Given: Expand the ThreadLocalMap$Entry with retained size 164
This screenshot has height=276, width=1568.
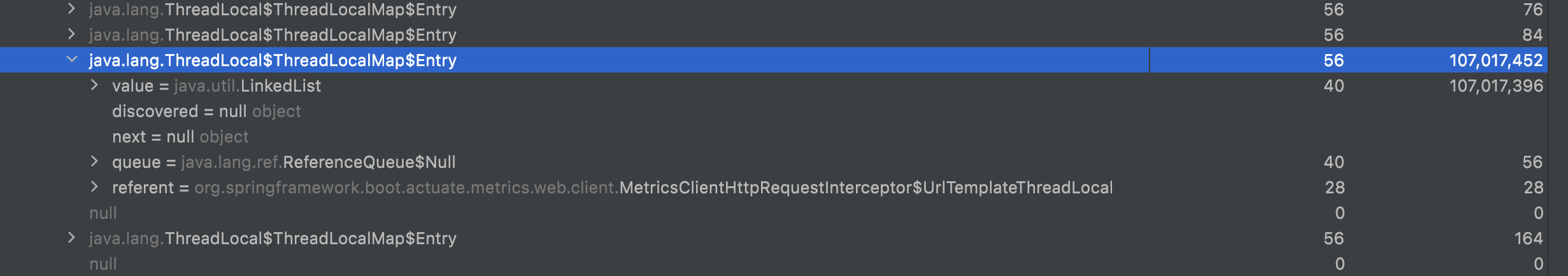Looking at the screenshot, I should (71, 238).
